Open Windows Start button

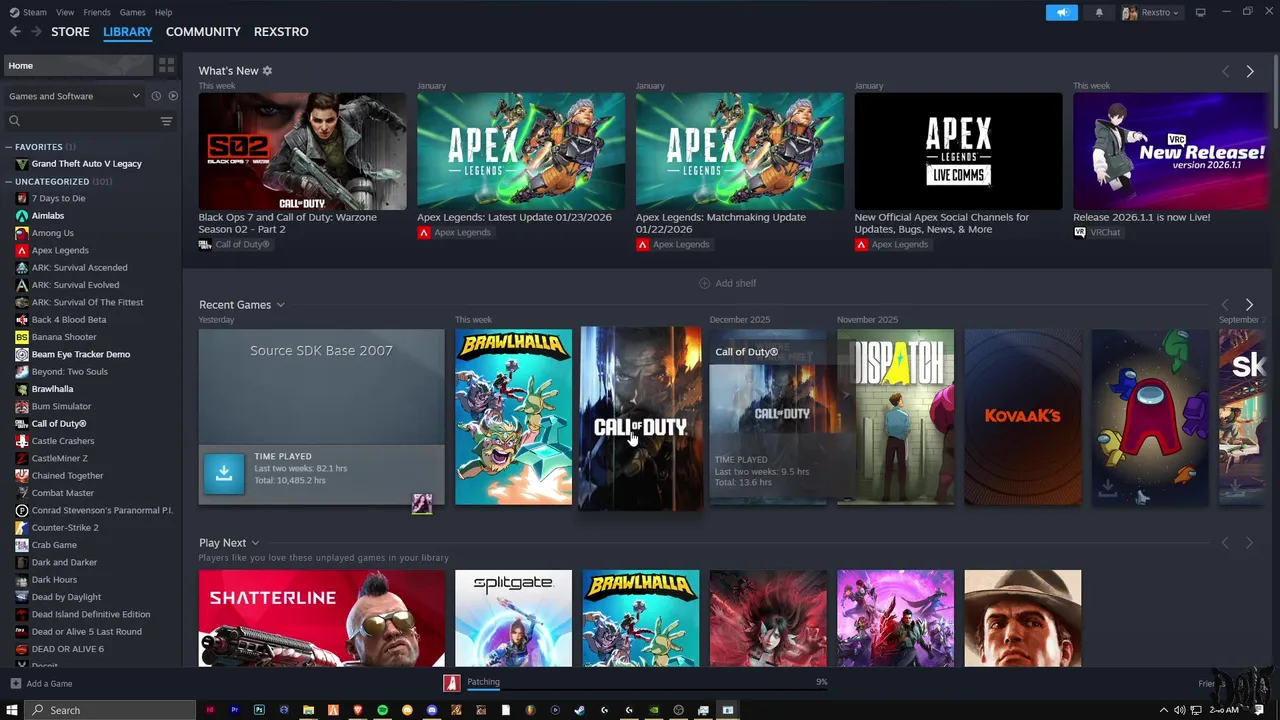click(12, 710)
